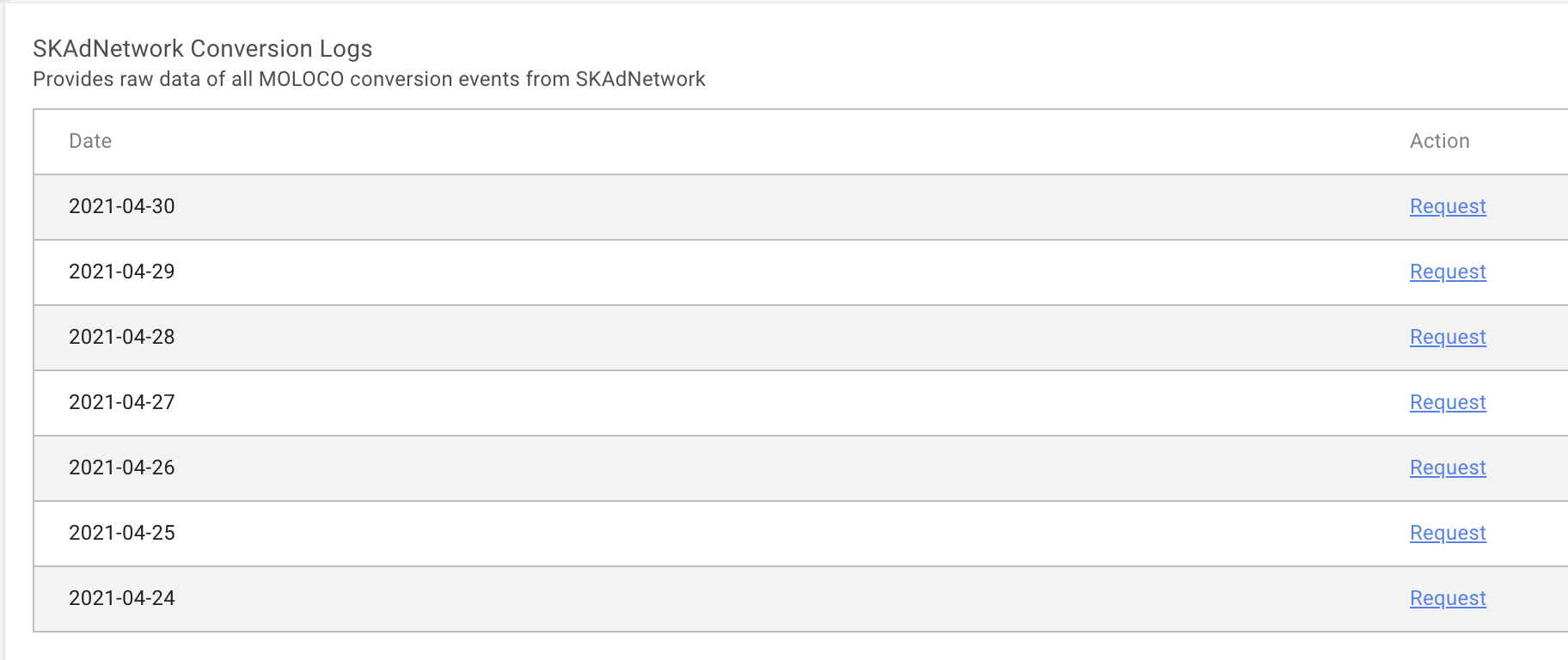Image resolution: width=1568 pixels, height=660 pixels.
Task: Click Request for 2021-04-28
Action: [x=1448, y=337]
